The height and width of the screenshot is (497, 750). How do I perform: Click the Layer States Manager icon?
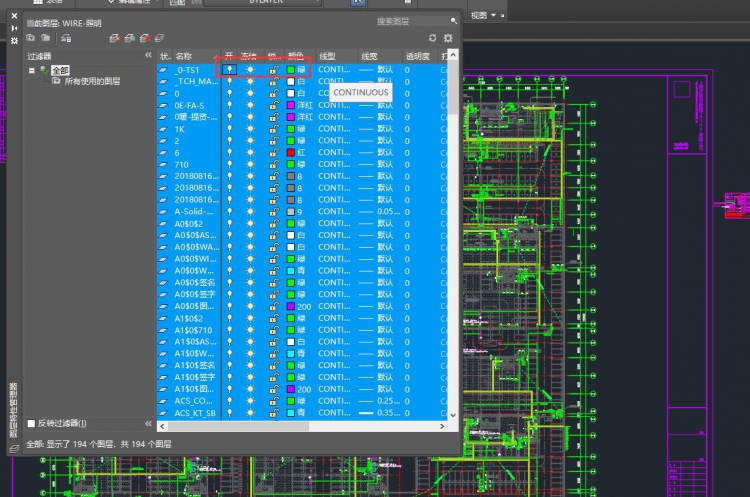pyautogui.click(x=65, y=38)
